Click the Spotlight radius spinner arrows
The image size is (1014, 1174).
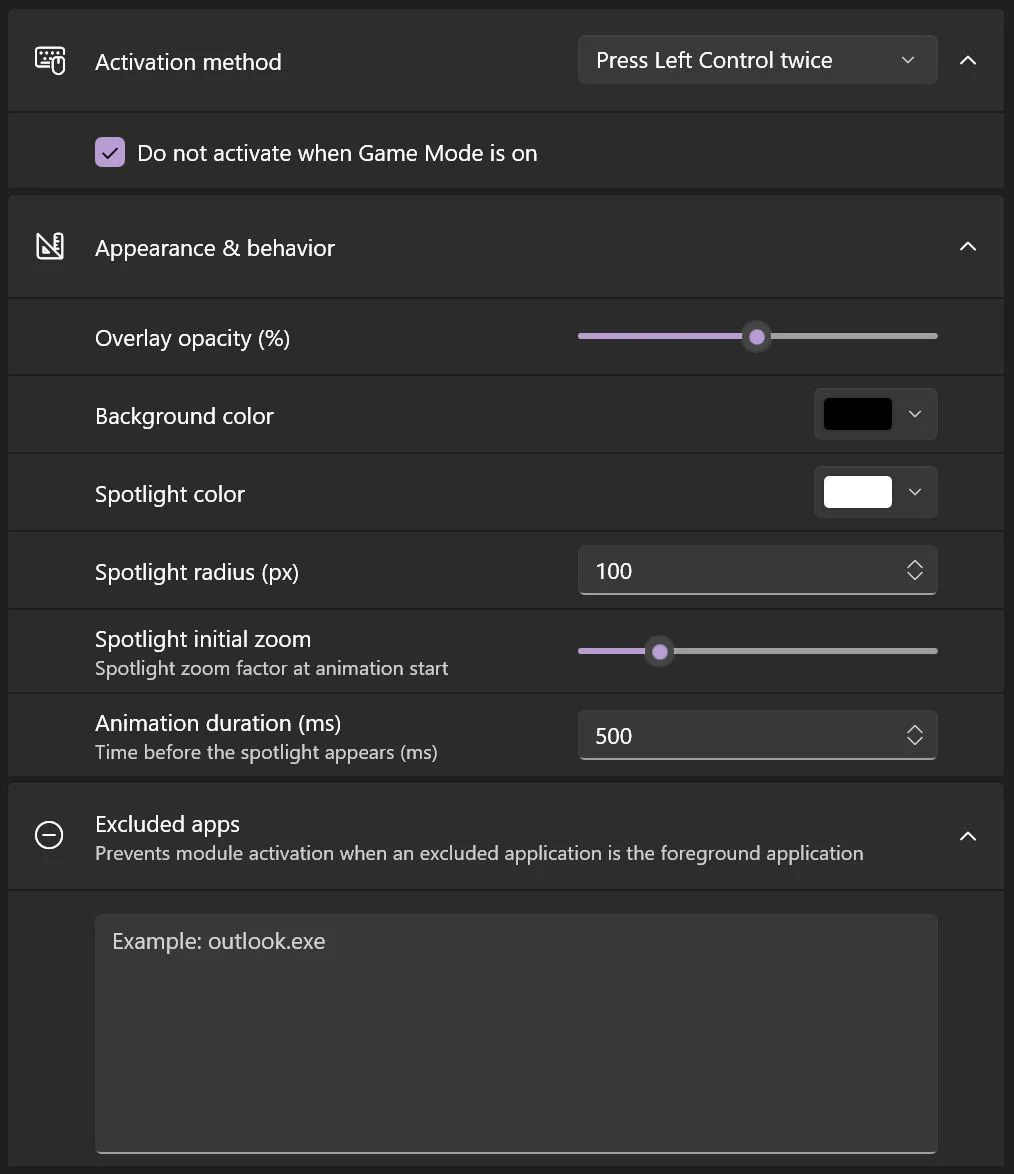pos(914,571)
